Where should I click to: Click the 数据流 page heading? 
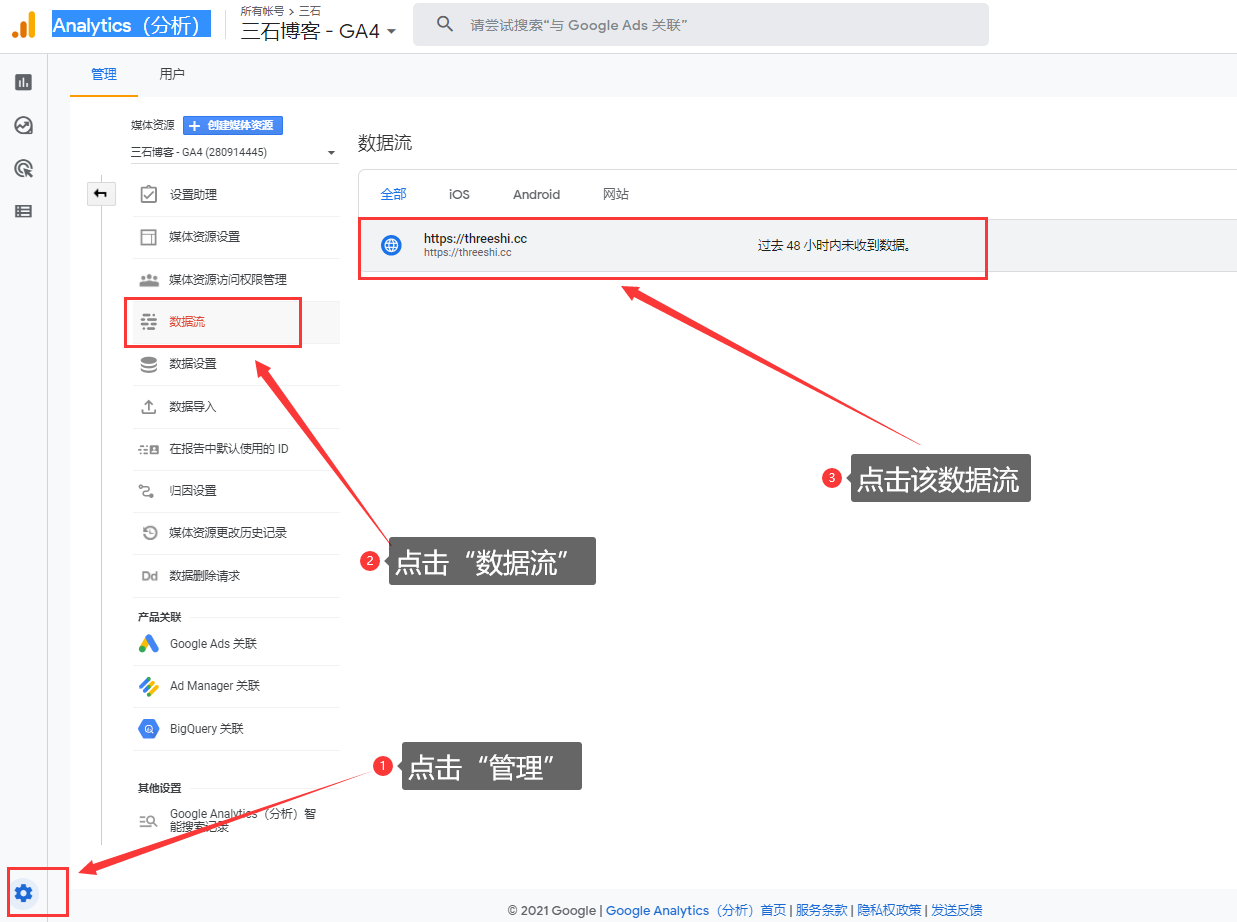click(385, 143)
